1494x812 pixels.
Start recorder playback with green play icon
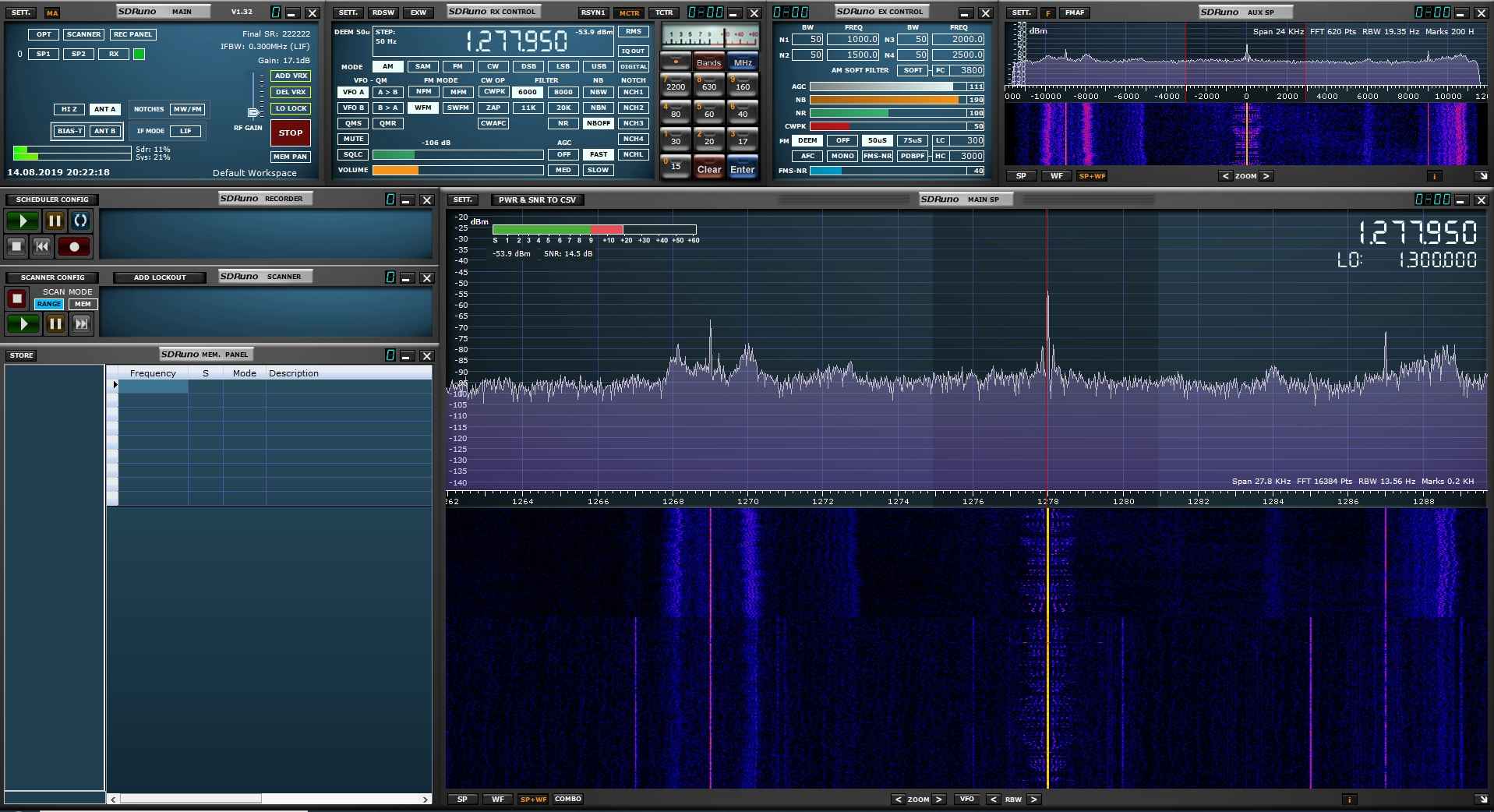point(23,221)
